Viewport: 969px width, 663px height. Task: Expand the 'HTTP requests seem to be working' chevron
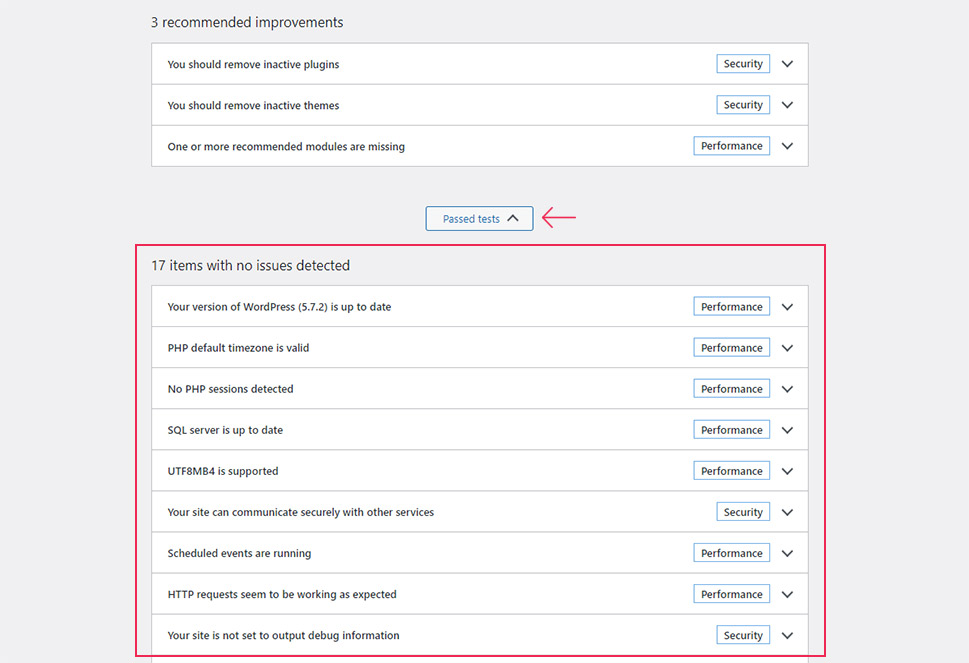(x=787, y=594)
